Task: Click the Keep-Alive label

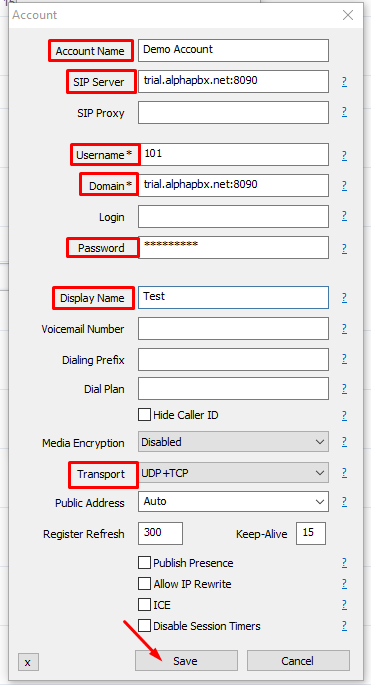Action: [x=262, y=534]
